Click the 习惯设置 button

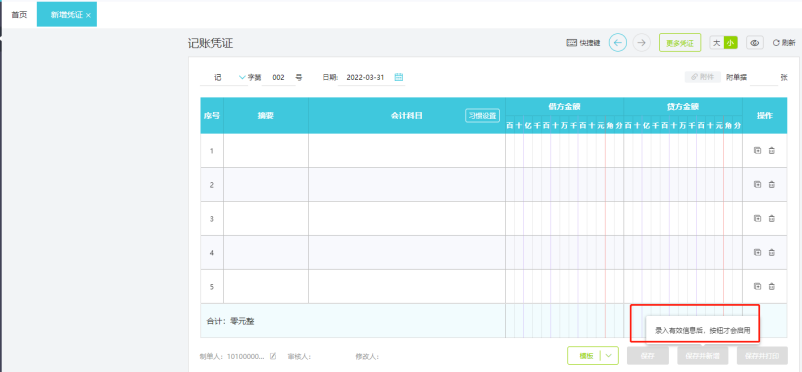click(482, 116)
